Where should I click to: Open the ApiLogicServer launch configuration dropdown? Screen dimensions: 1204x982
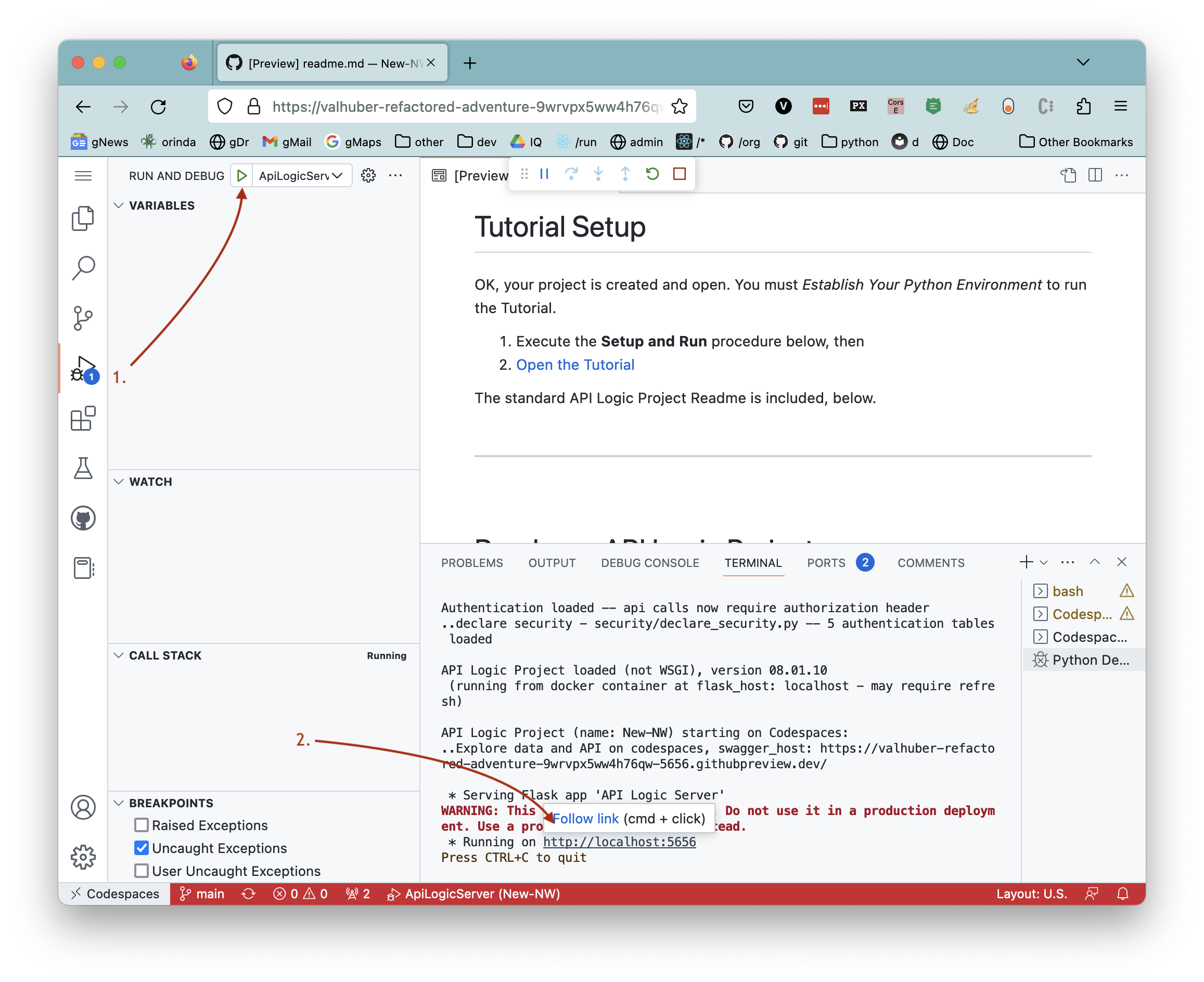301,175
